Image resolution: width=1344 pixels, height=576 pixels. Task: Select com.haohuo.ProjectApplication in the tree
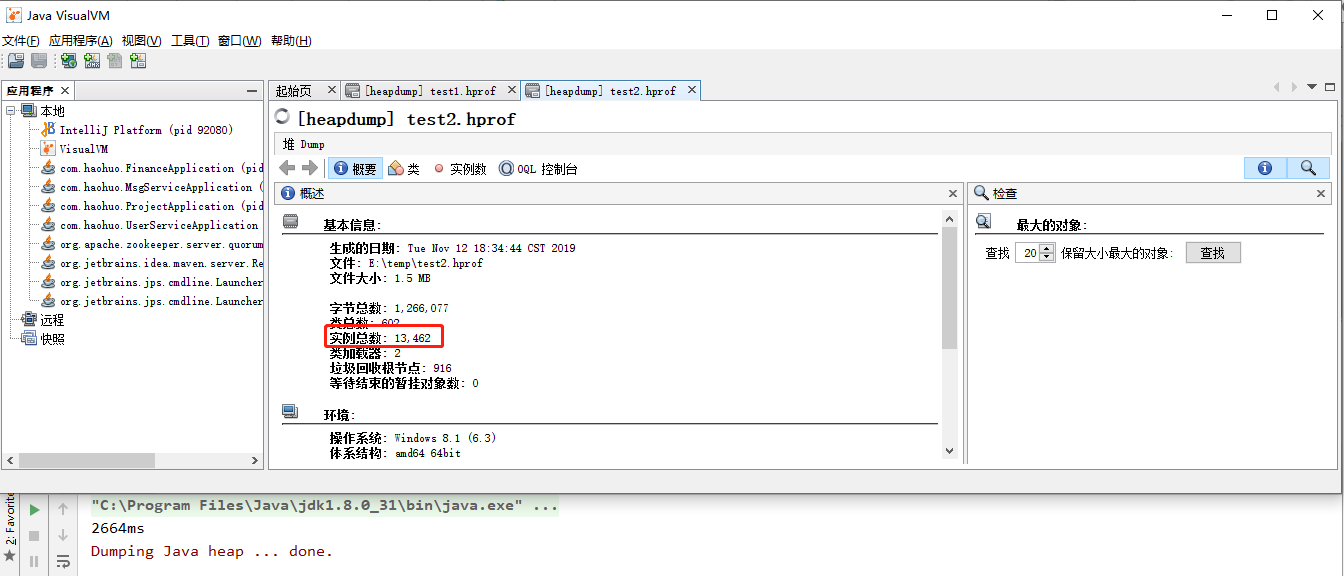coord(152,206)
